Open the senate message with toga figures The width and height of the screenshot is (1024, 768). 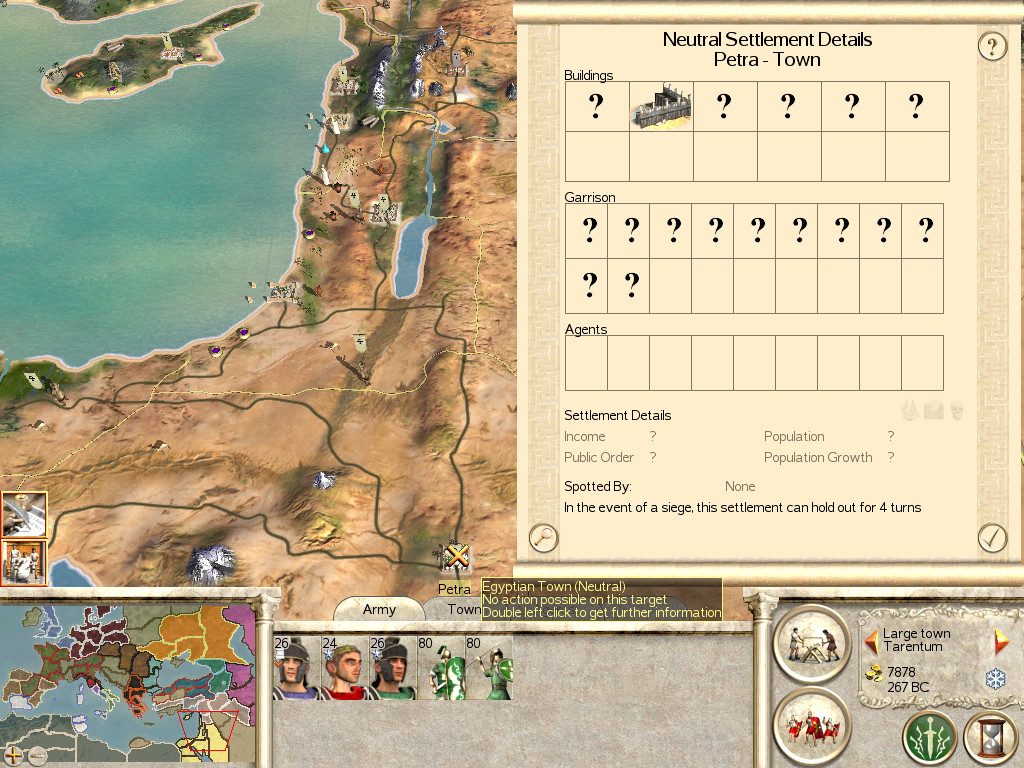click(24, 562)
